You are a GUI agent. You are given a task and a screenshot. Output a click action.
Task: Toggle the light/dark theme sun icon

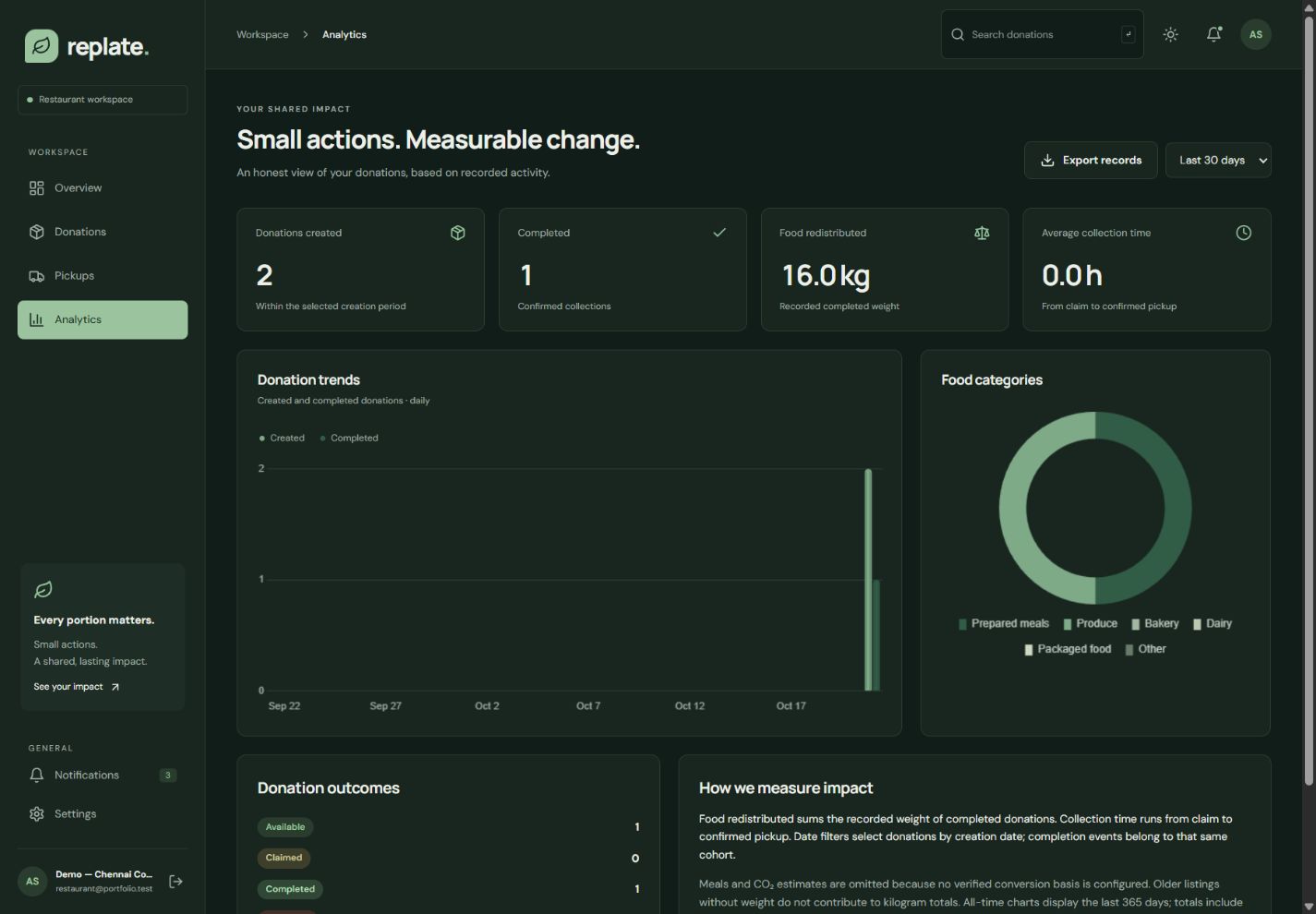1170,34
